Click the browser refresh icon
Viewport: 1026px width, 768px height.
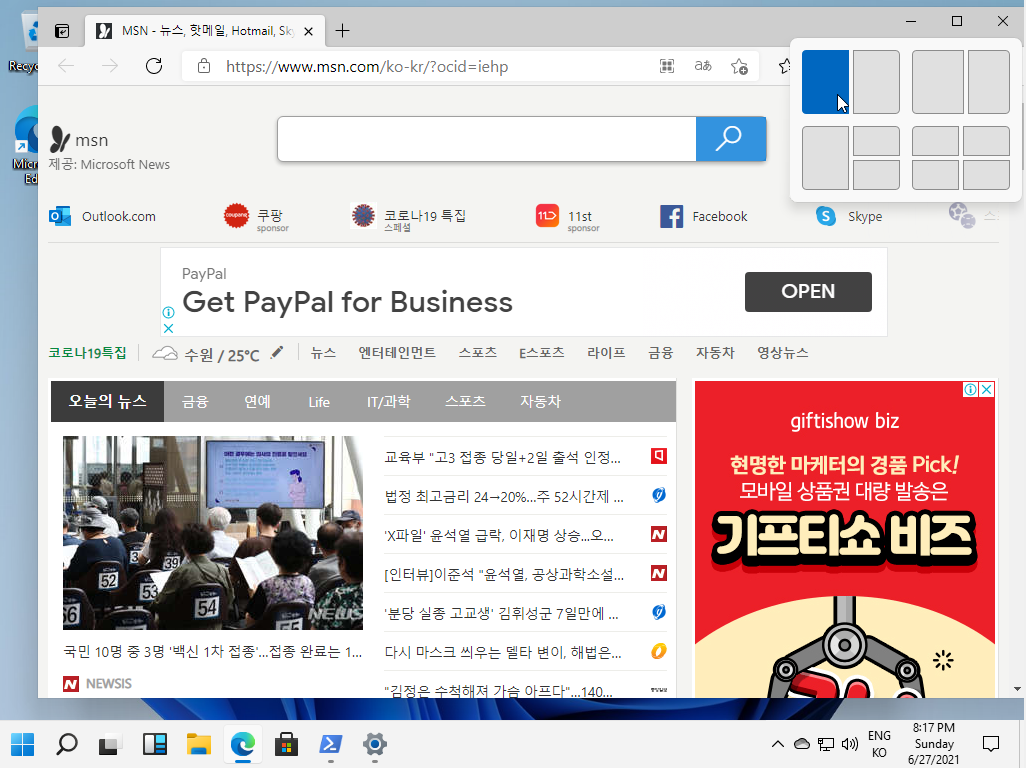[154, 66]
